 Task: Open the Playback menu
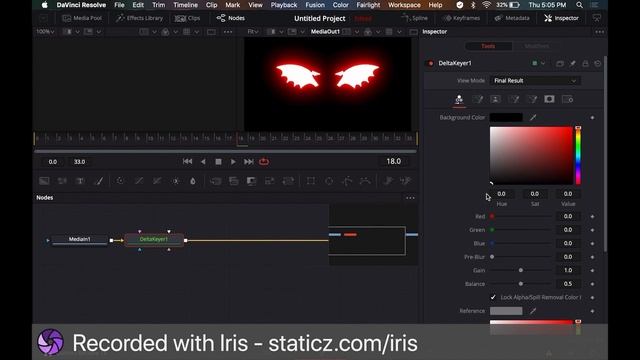(284, 5)
